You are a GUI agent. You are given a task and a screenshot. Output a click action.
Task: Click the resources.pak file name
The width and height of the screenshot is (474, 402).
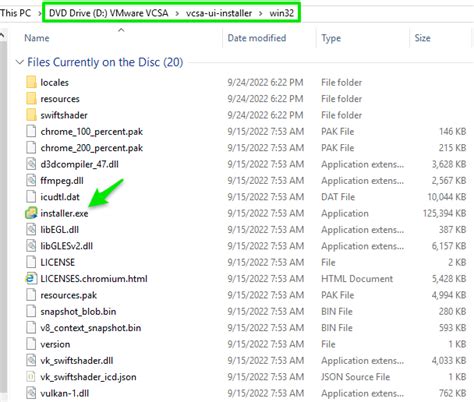[x=69, y=295]
